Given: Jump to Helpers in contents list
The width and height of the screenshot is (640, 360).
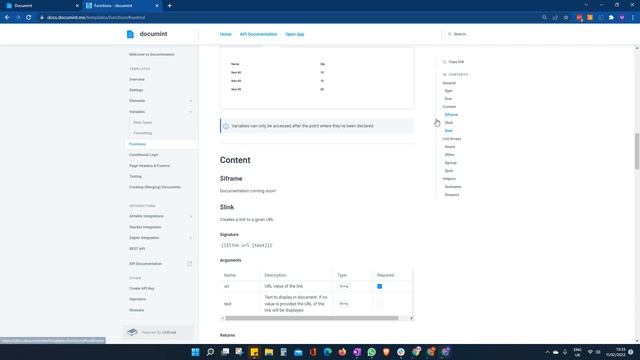Looking at the screenshot, I should pos(449,179).
